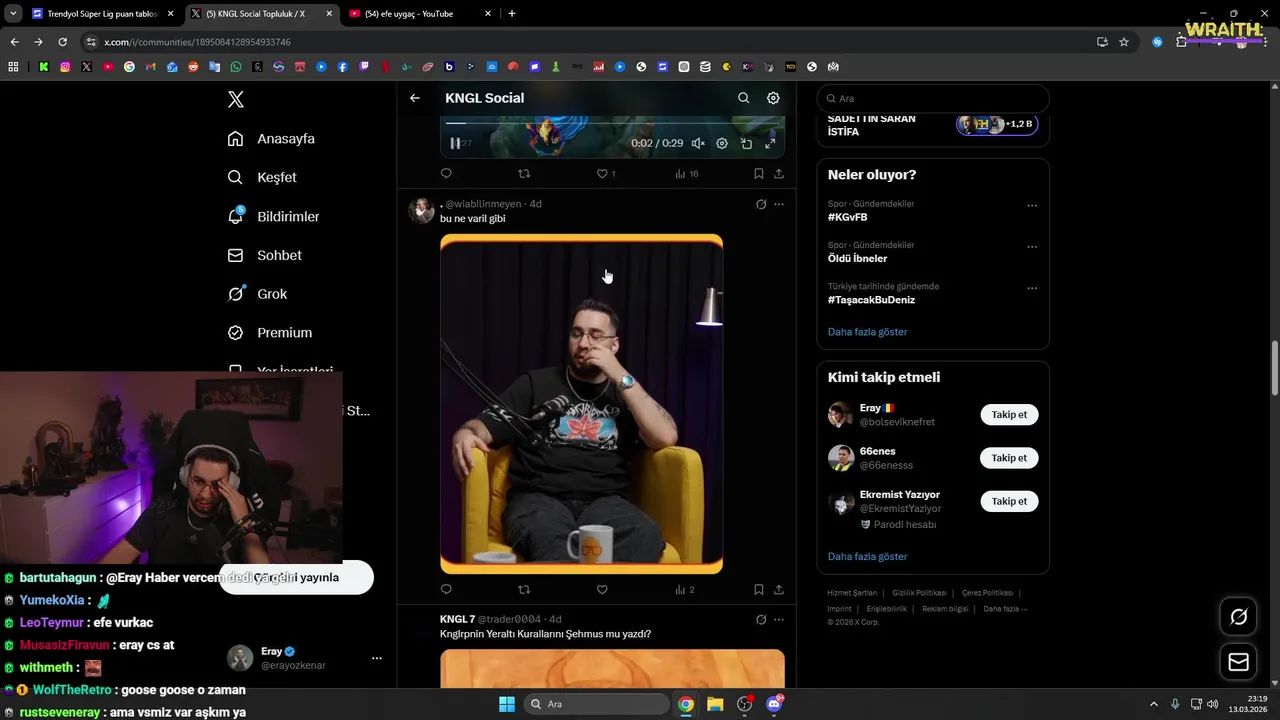This screenshot has height=720, width=1280.
Task: Switch to efe uygaç YouTube tab
Action: (420, 14)
